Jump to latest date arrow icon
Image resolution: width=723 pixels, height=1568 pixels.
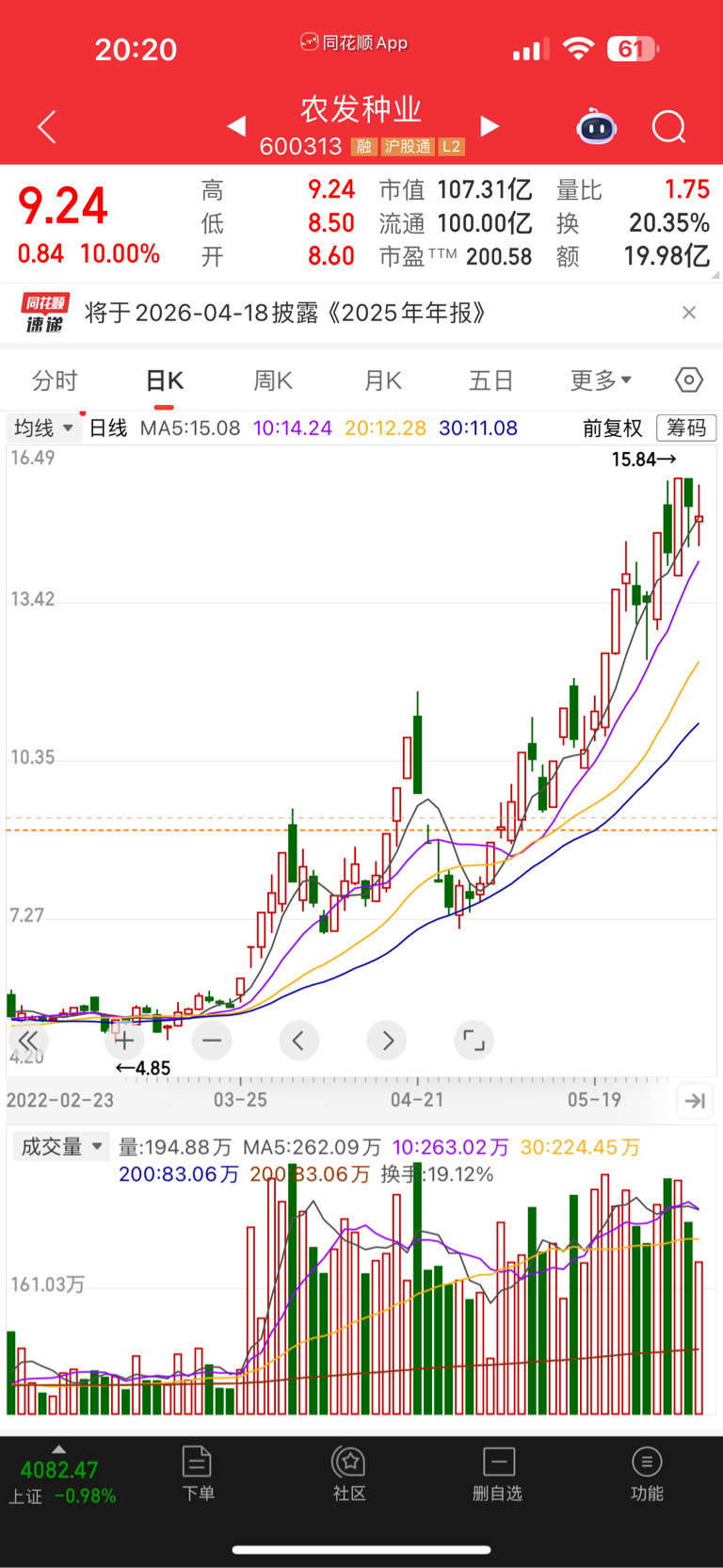(x=695, y=1100)
